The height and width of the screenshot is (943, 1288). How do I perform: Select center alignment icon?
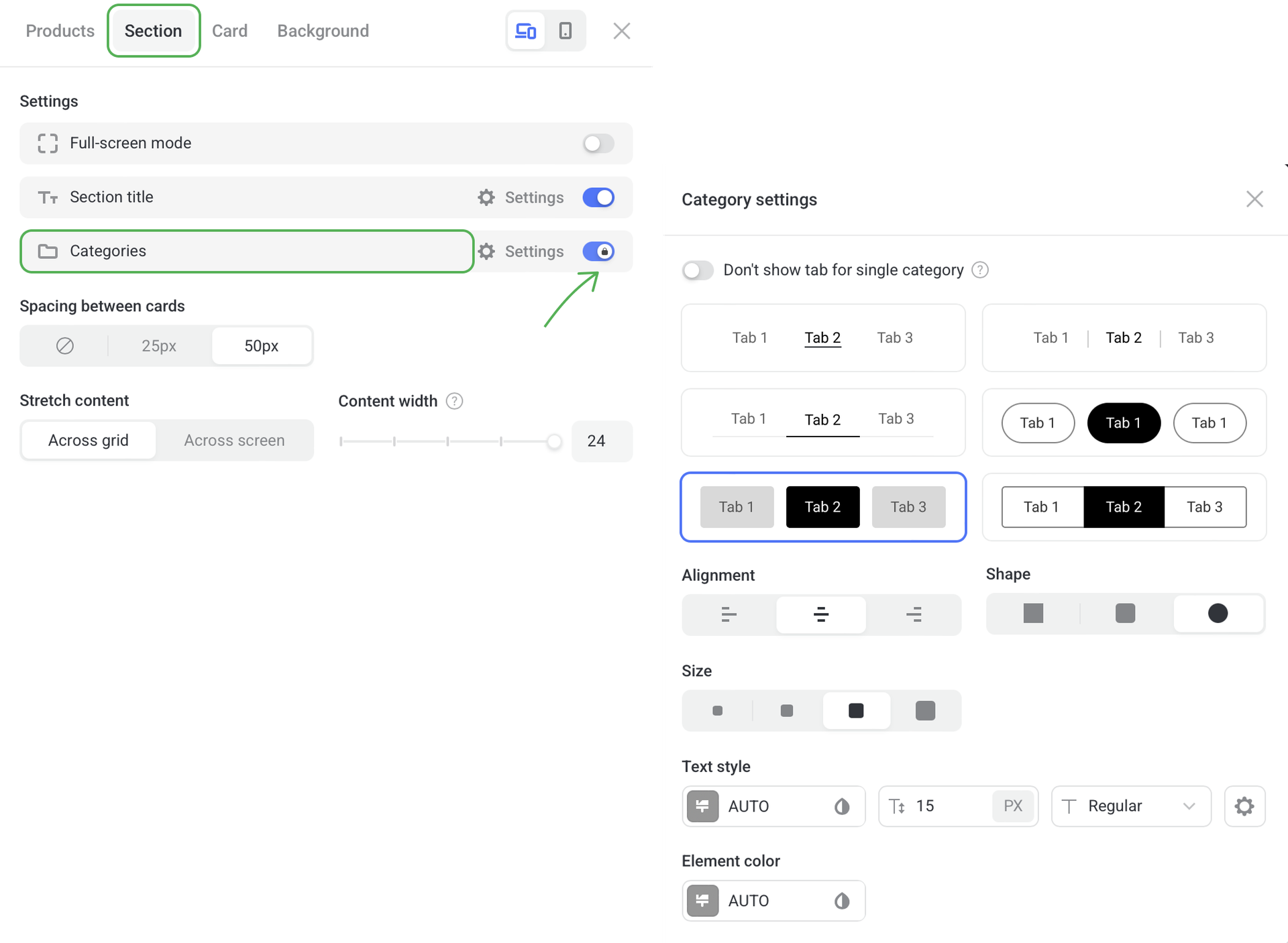(821, 614)
